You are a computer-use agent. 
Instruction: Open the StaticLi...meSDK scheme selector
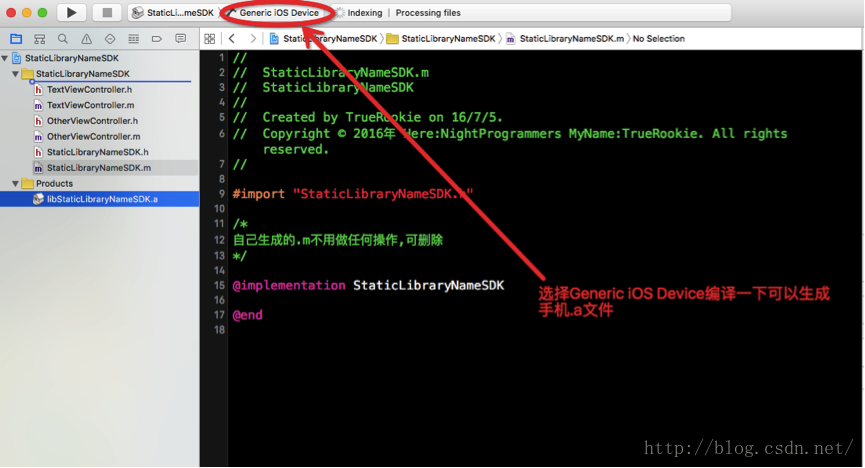click(x=173, y=13)
